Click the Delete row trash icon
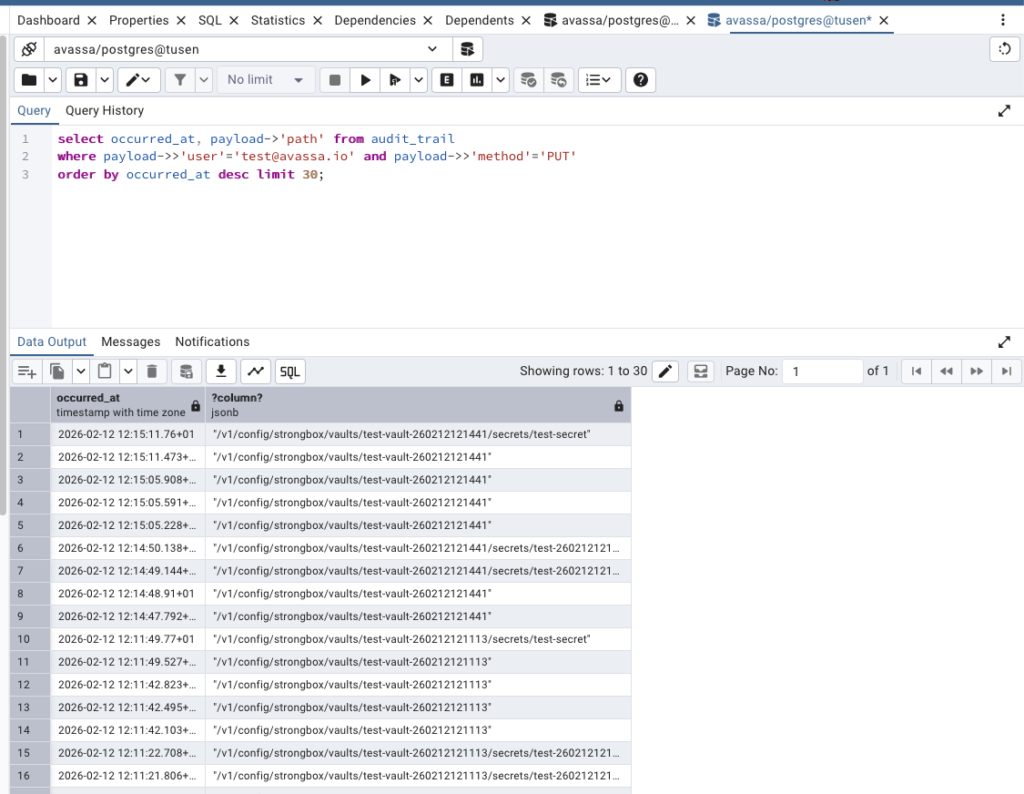This screenshot has height=794, width=1024. (x=152, y=372)
